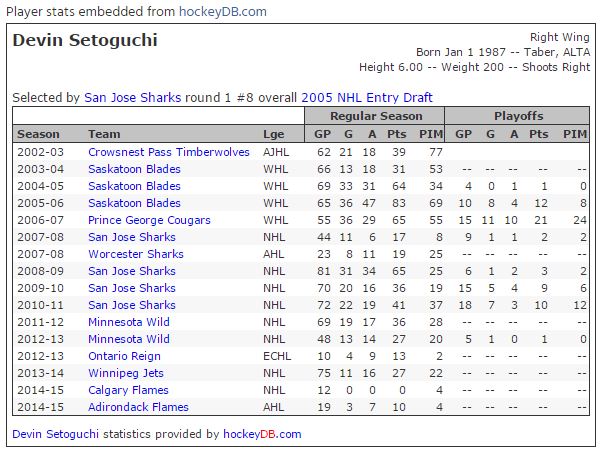The image size is (604, 456).
Task: Click the Season column header
Action: [x=38, y=134]
